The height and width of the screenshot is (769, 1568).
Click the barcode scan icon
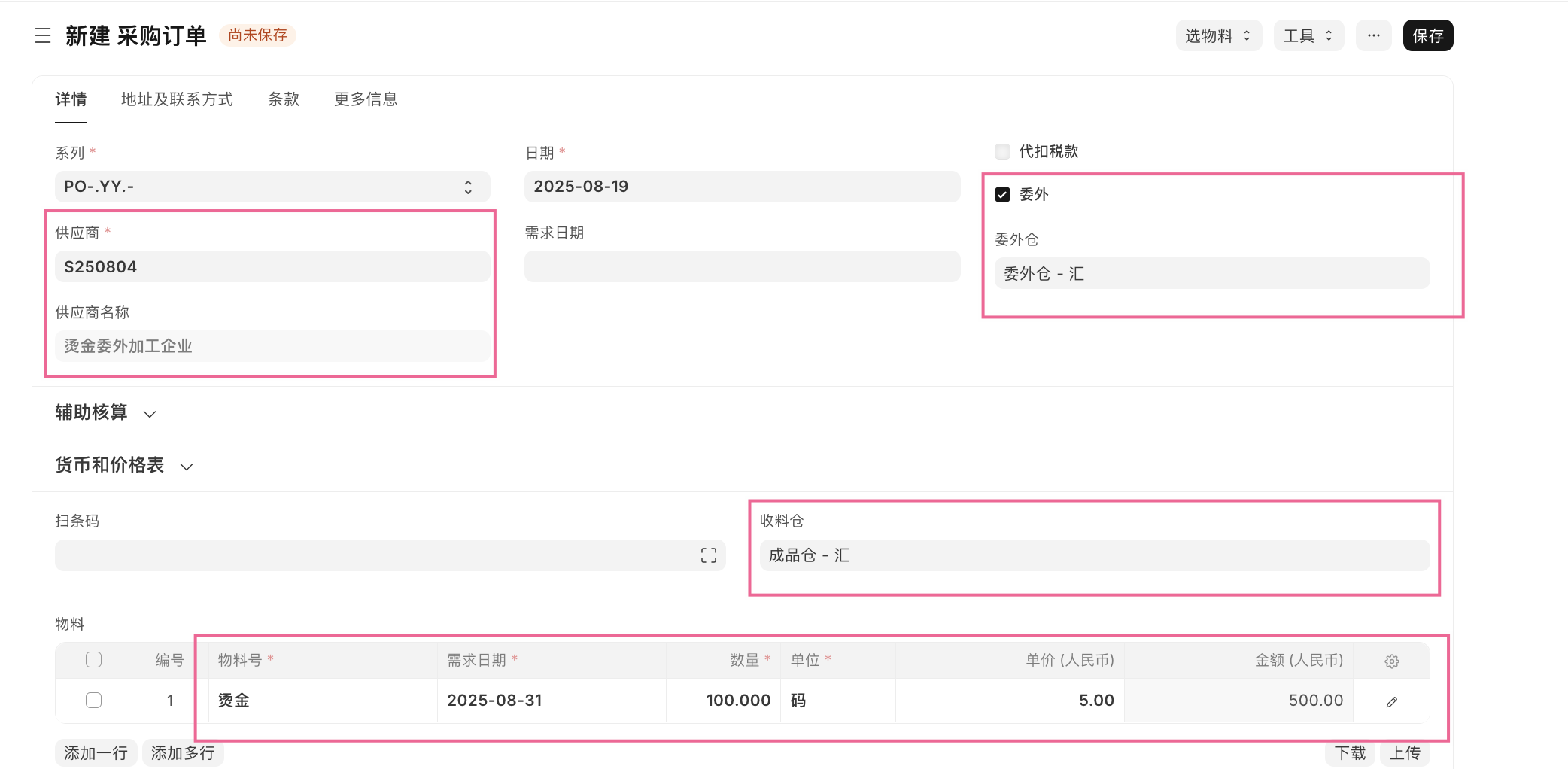708,555
